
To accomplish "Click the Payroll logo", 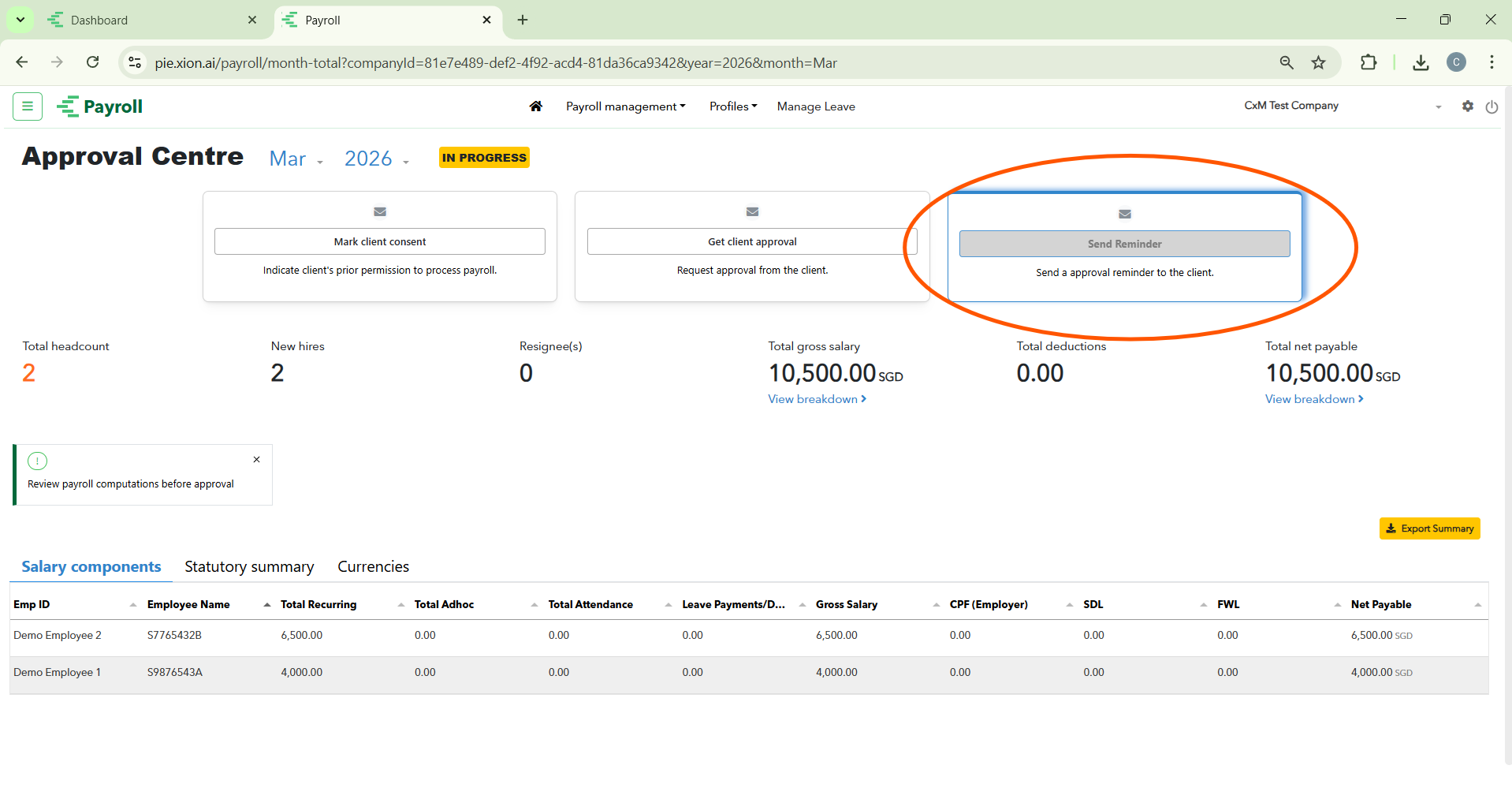I will click(x=100, y=106).
